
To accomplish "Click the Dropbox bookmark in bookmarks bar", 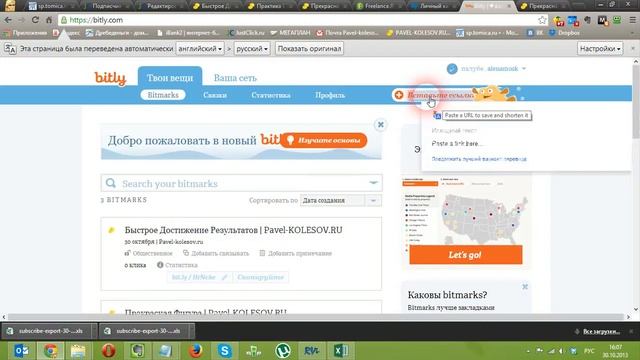I will [x=564, y=33].
